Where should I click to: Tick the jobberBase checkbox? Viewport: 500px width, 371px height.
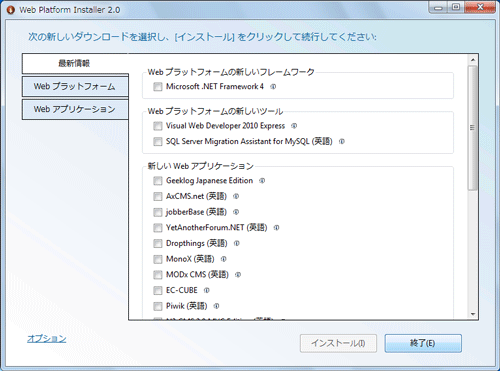click(x=158, y=212)
